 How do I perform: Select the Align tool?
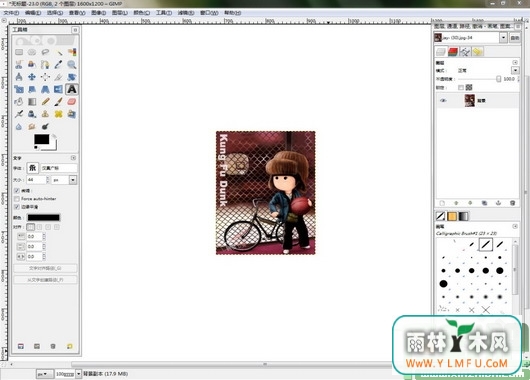pos(45,77)
